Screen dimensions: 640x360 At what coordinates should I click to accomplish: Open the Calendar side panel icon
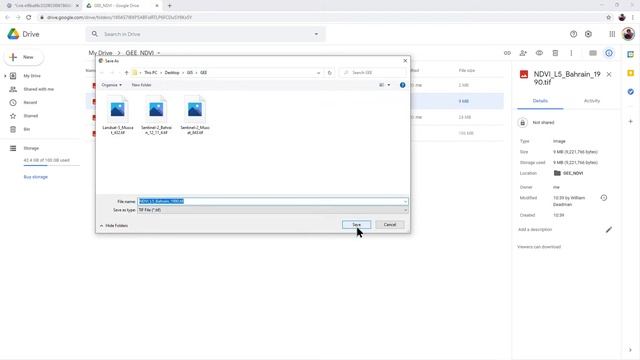point(631,54)
